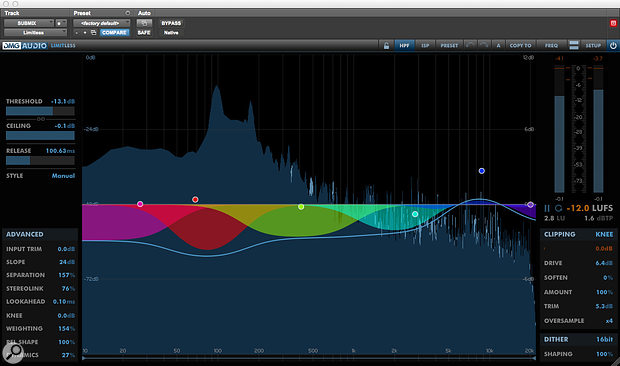This screenshot has width=620, height=366.
Task: Click the red plugin target icon
Action: click(613, 23)
